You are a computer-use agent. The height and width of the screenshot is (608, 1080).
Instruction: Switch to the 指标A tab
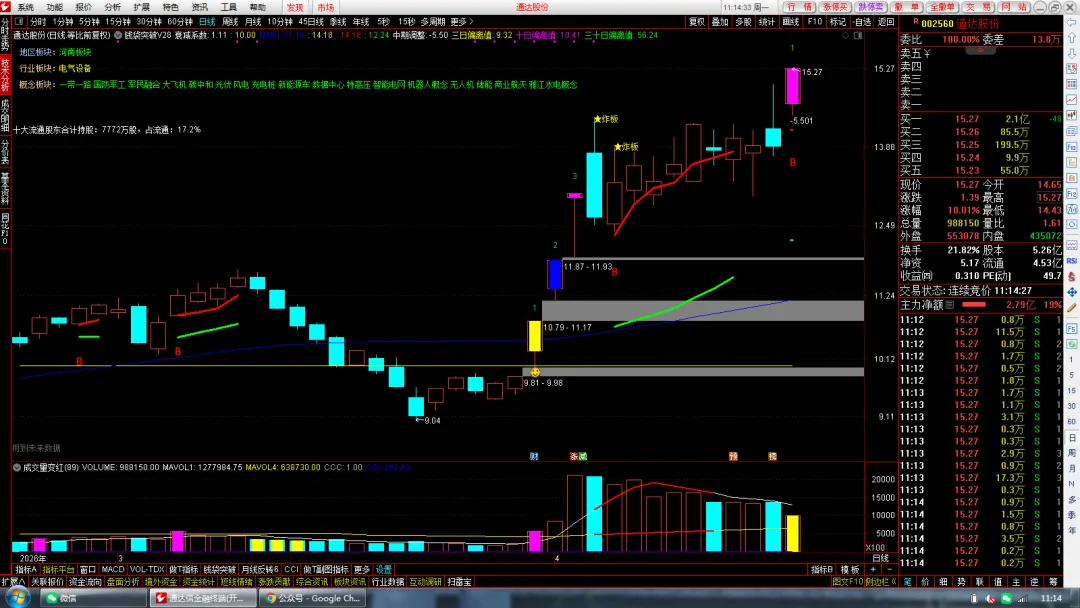coord(25,569)
